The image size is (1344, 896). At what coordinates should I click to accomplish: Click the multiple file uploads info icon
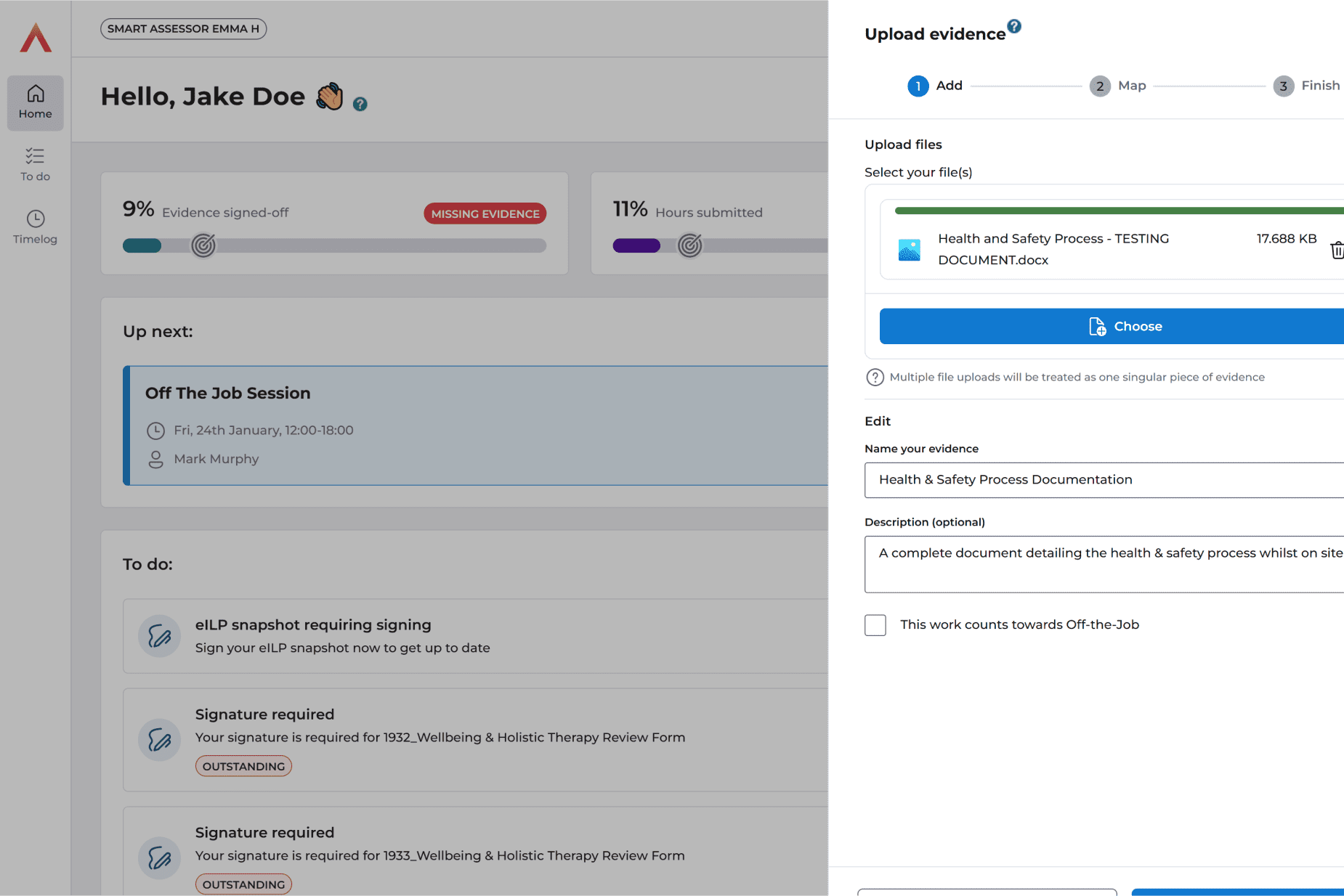pyautogui.click(x=875, y=378)
